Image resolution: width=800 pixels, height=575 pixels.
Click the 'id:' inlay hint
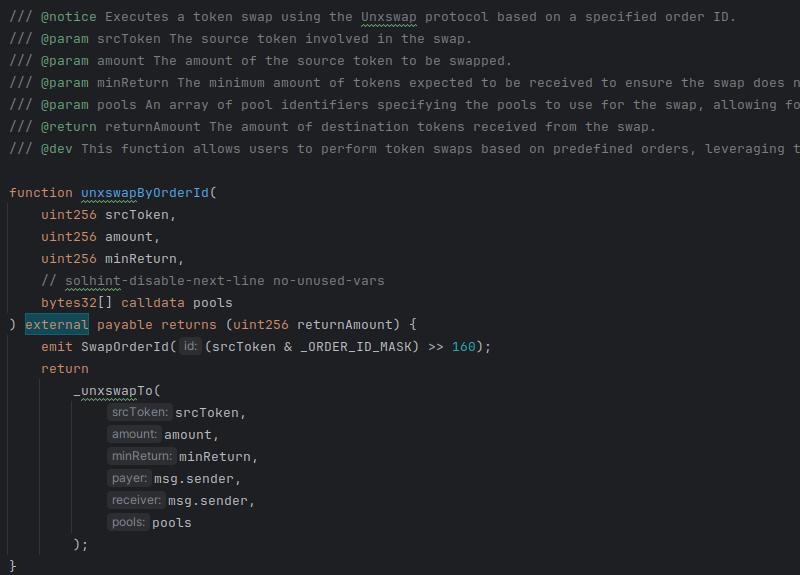(190, 347)
